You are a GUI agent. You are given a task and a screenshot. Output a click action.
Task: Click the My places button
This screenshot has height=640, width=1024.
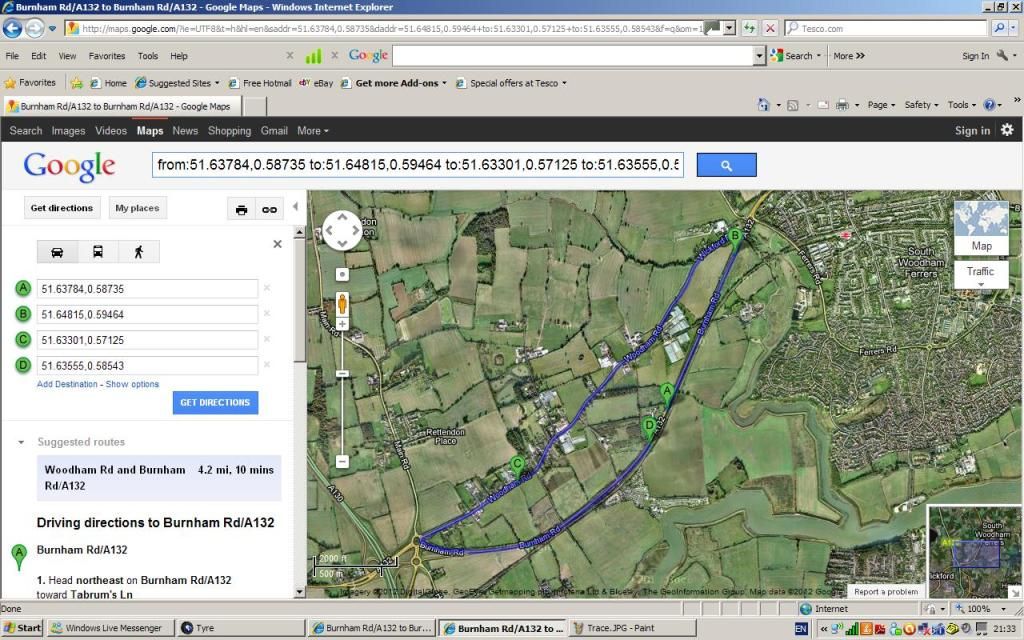pos(137,208)
